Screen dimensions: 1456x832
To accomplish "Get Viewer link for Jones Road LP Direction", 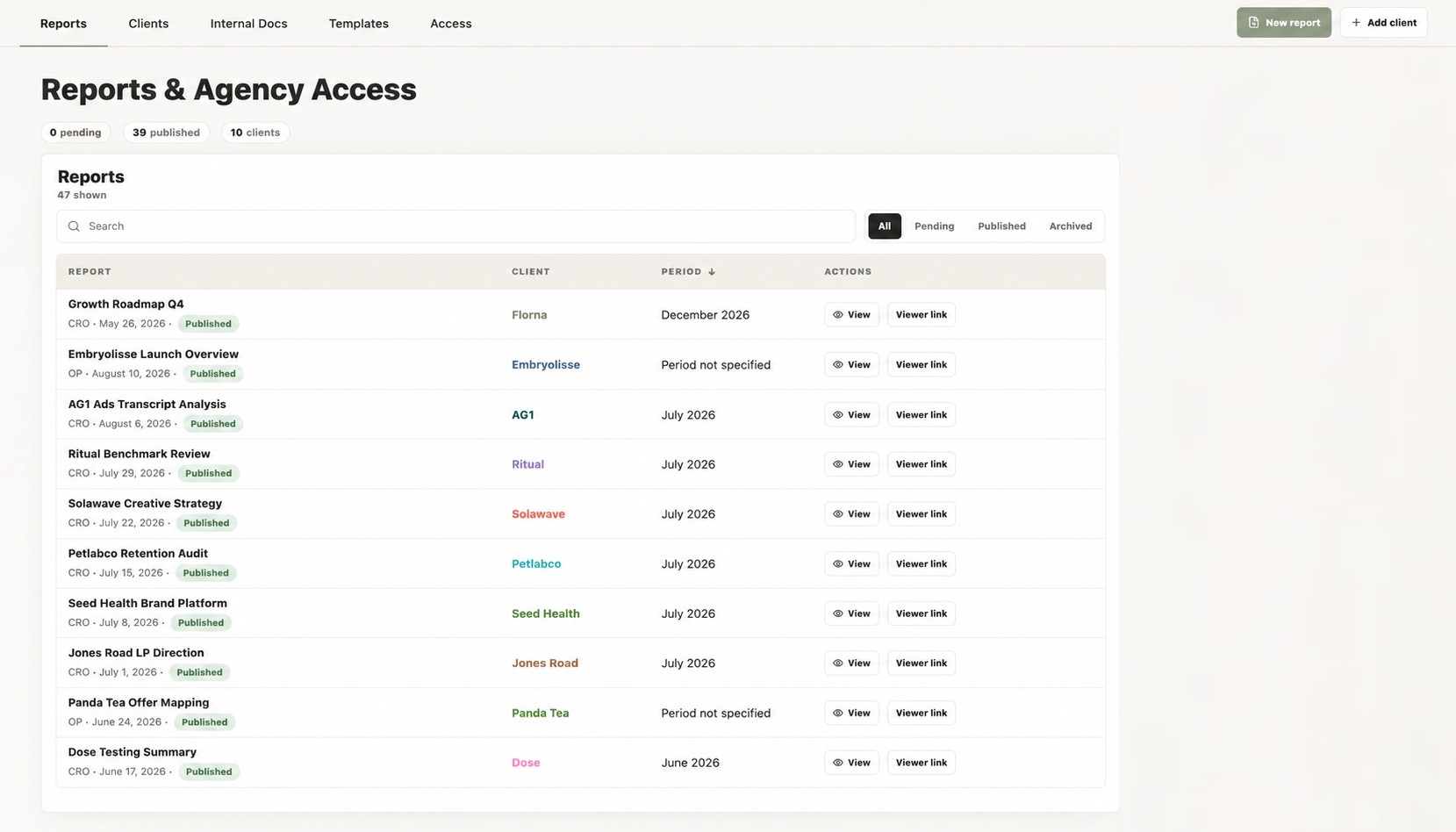I will click(922, 663).
